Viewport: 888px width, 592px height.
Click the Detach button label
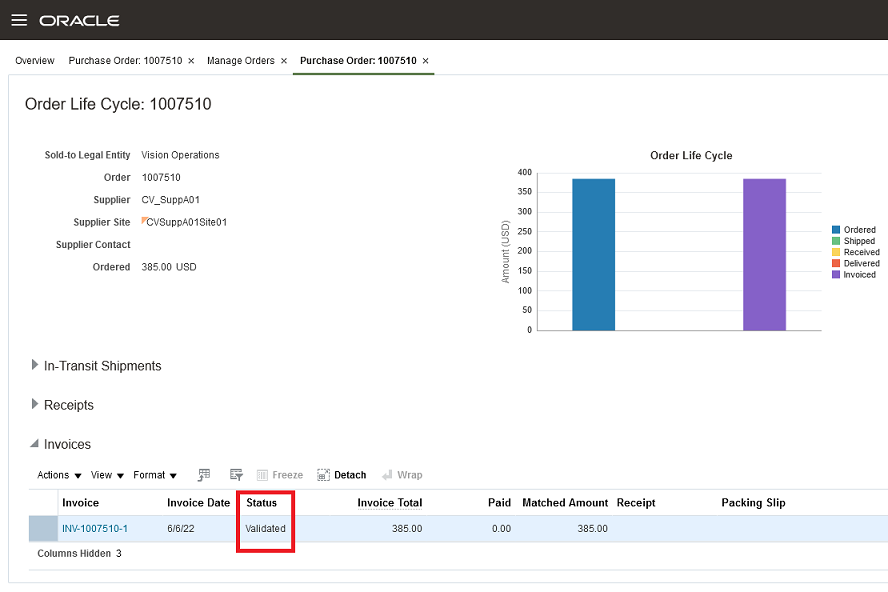tap(350, 475)
